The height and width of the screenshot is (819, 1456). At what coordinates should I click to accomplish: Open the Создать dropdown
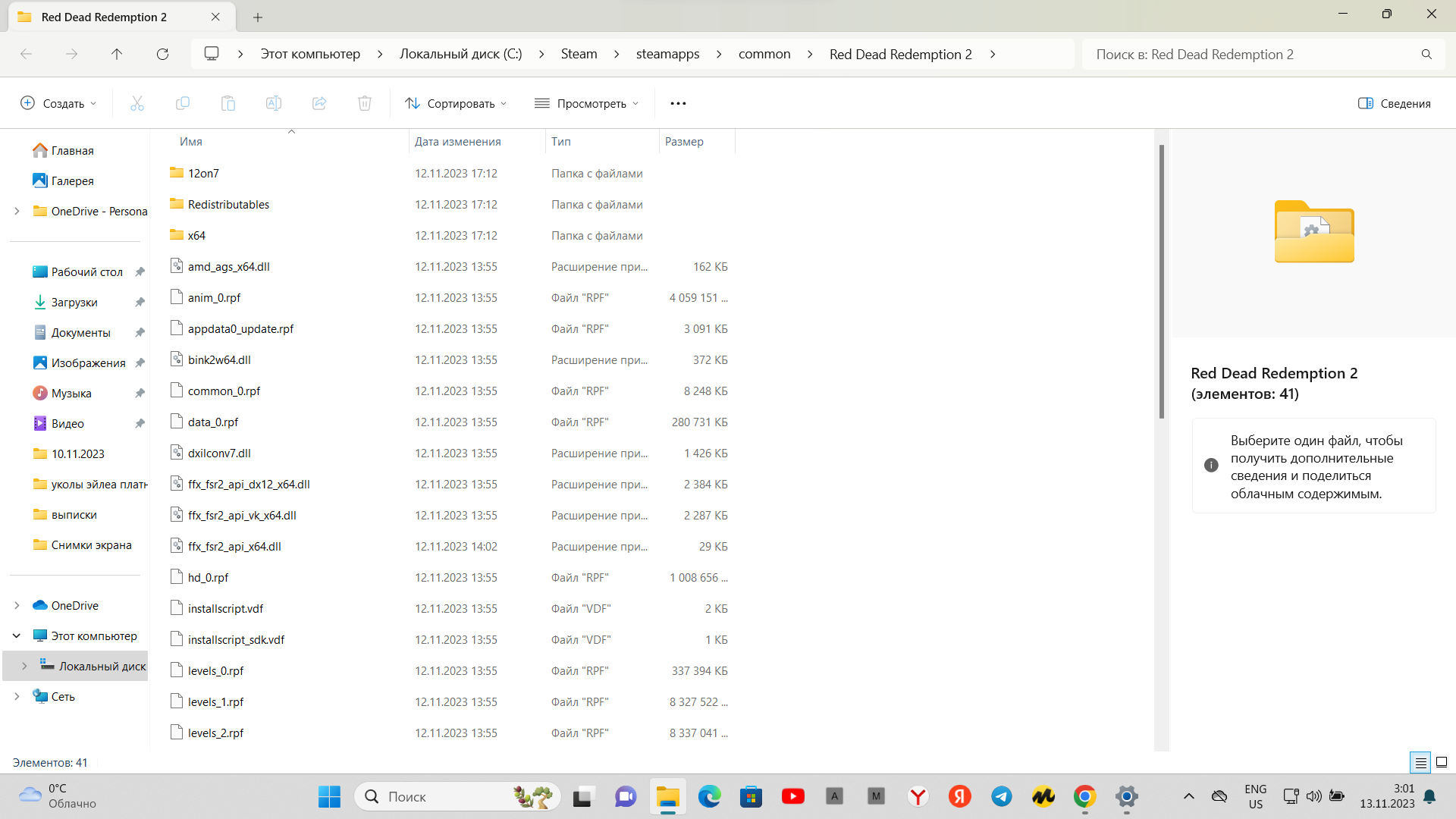(x=58, y=103)
